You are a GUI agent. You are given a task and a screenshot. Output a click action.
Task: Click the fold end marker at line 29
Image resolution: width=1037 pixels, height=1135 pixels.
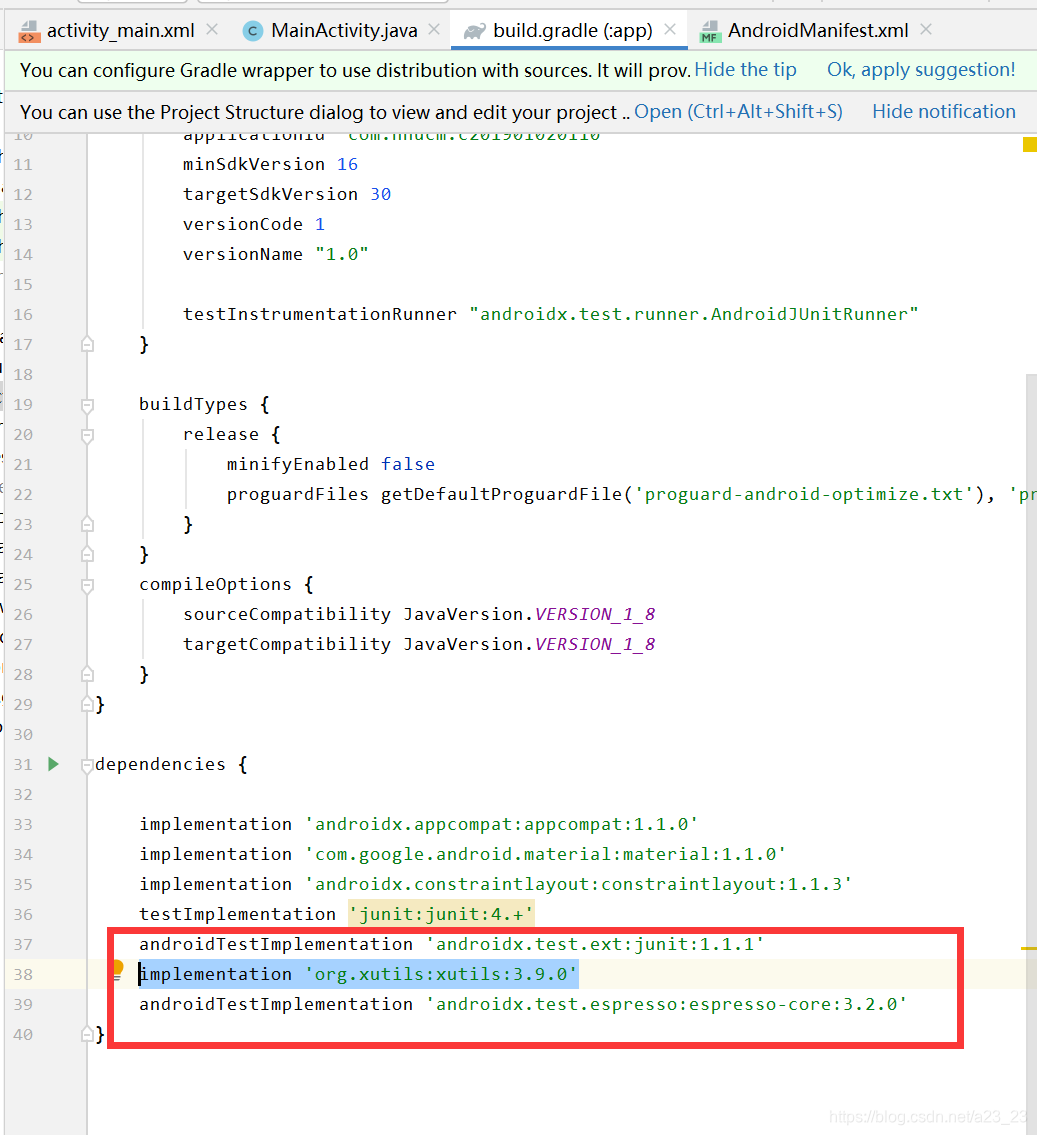[x=88, y=704]
